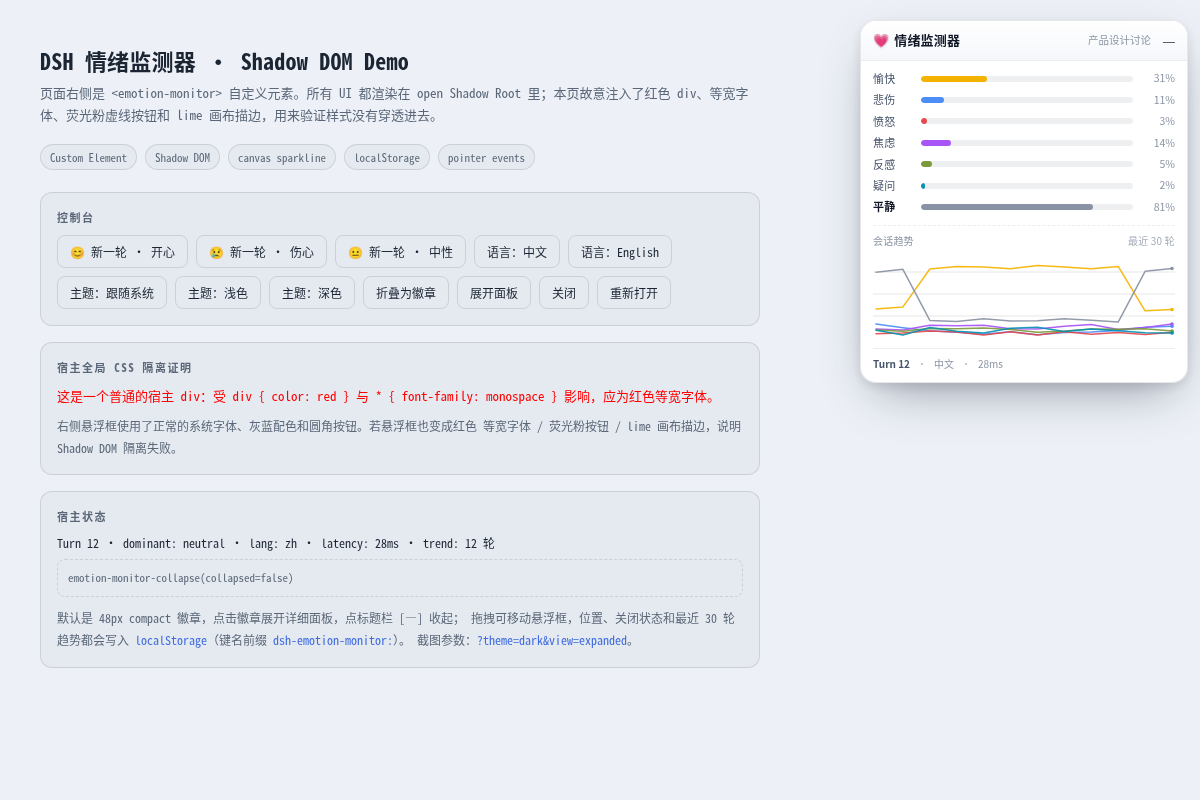
Task: Click the 平静 progress bar
Action: pyautogui.click(x=1027, y=207)
